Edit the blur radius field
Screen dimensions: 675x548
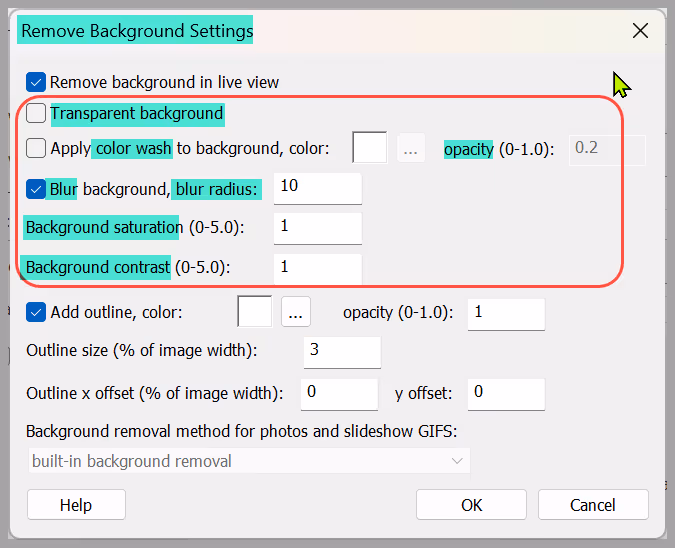pyautogui.click(x=318, y=189)
